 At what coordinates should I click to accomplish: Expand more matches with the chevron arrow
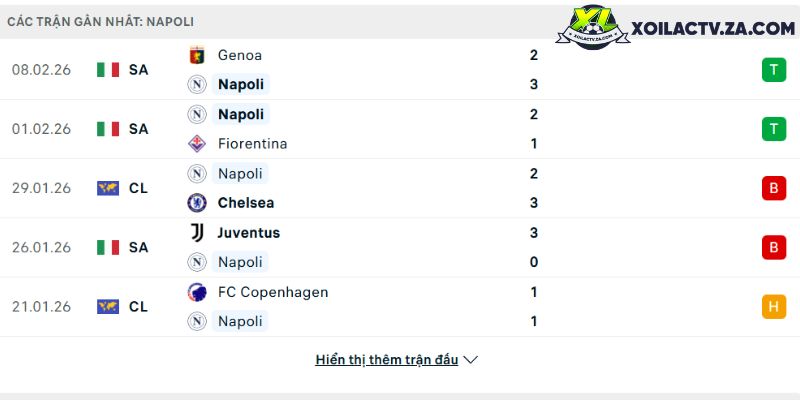[x=471, y=360]
